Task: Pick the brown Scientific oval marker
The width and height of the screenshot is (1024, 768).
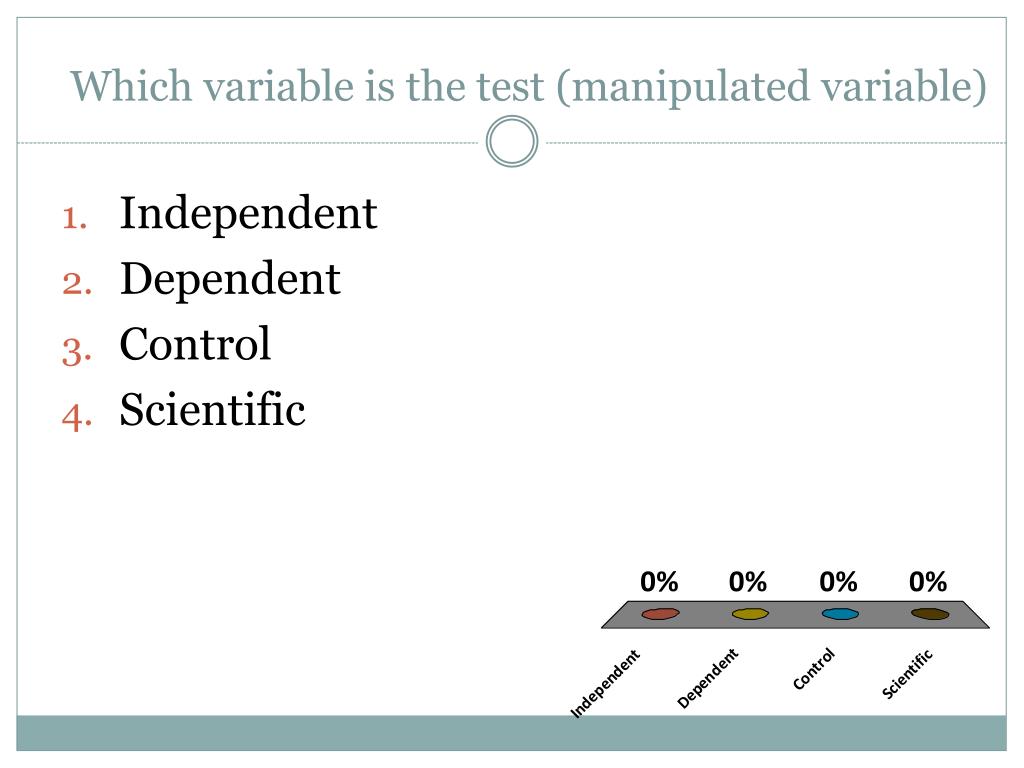Action: [930, 613]
